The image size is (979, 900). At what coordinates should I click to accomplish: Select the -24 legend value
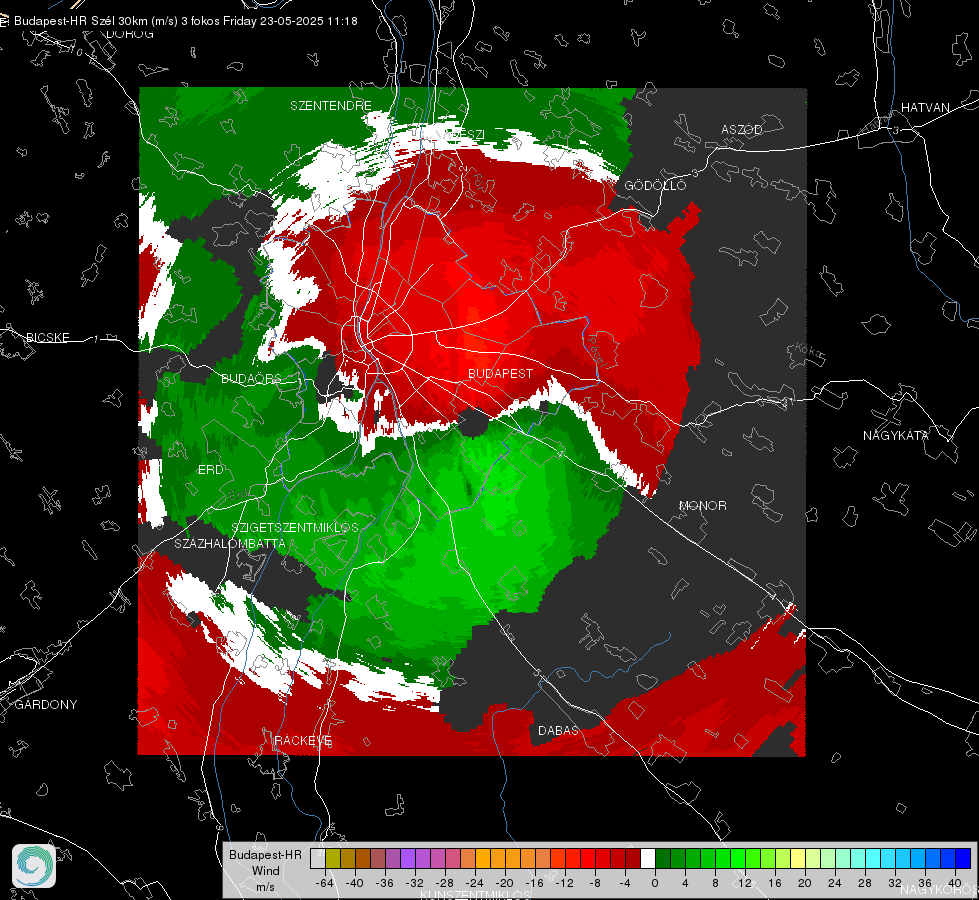pyautogui.click(x=475, y=883)
